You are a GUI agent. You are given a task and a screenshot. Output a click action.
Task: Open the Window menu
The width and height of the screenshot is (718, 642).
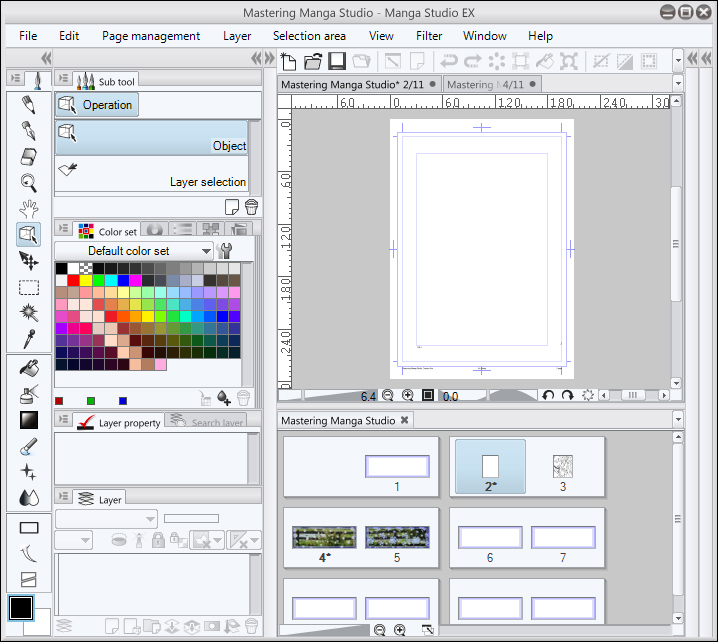484,36
